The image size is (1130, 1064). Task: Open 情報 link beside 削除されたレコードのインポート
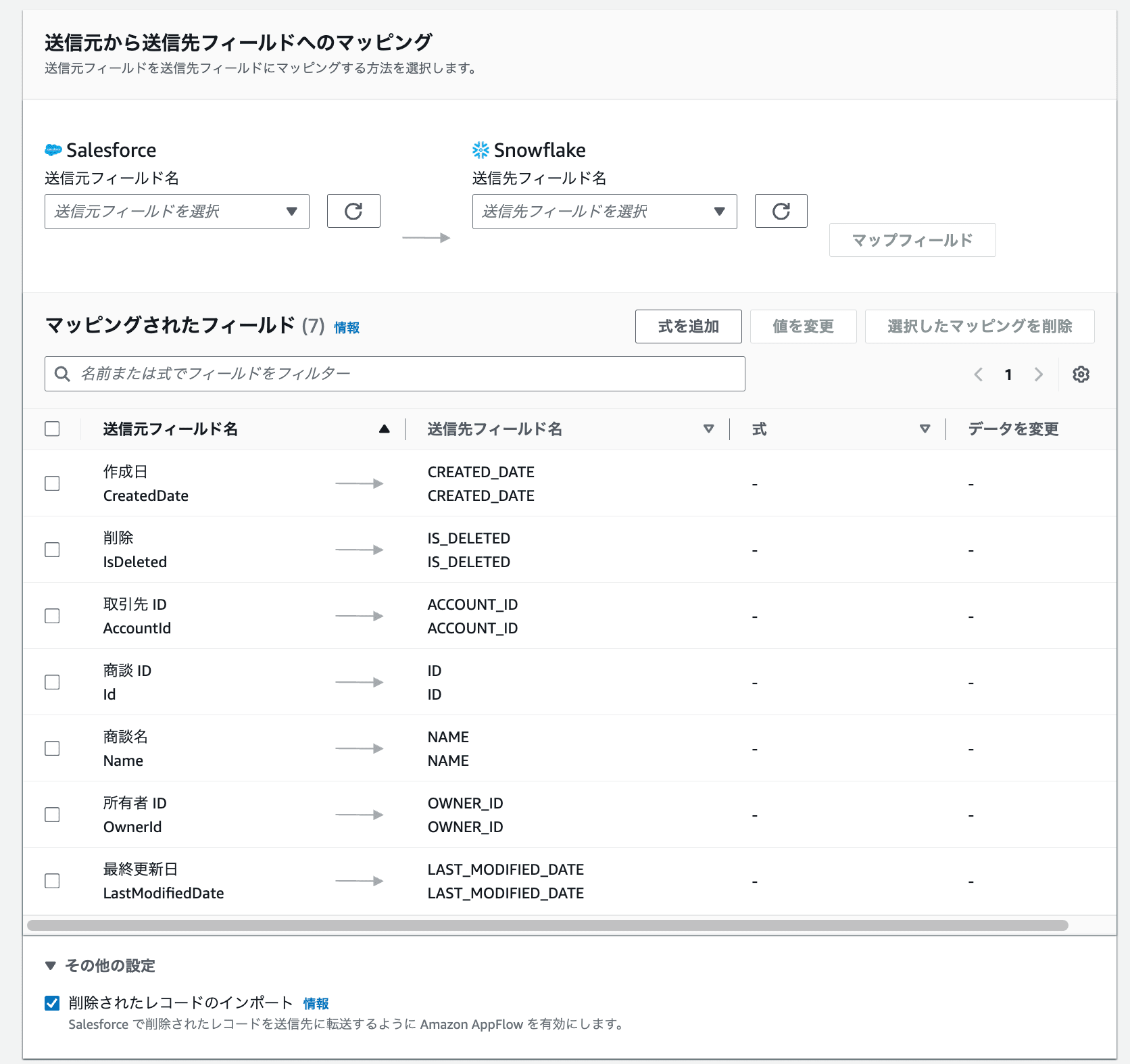[x=316, y=1004]
